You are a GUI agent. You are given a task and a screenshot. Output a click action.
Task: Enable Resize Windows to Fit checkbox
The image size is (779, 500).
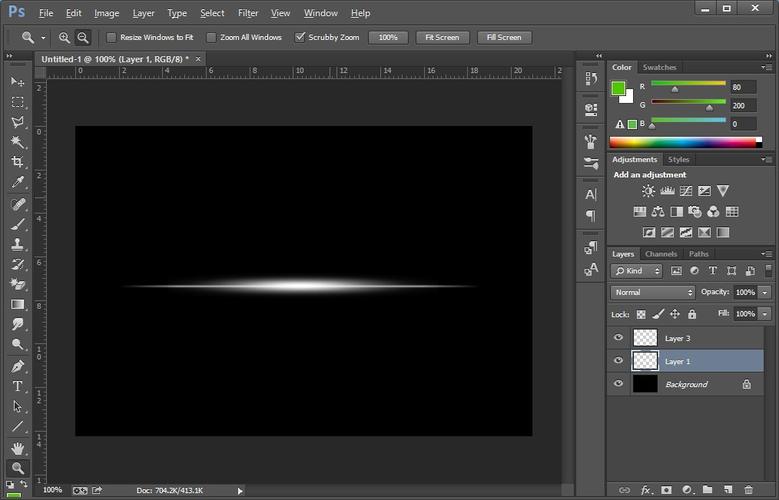(111, 38)
